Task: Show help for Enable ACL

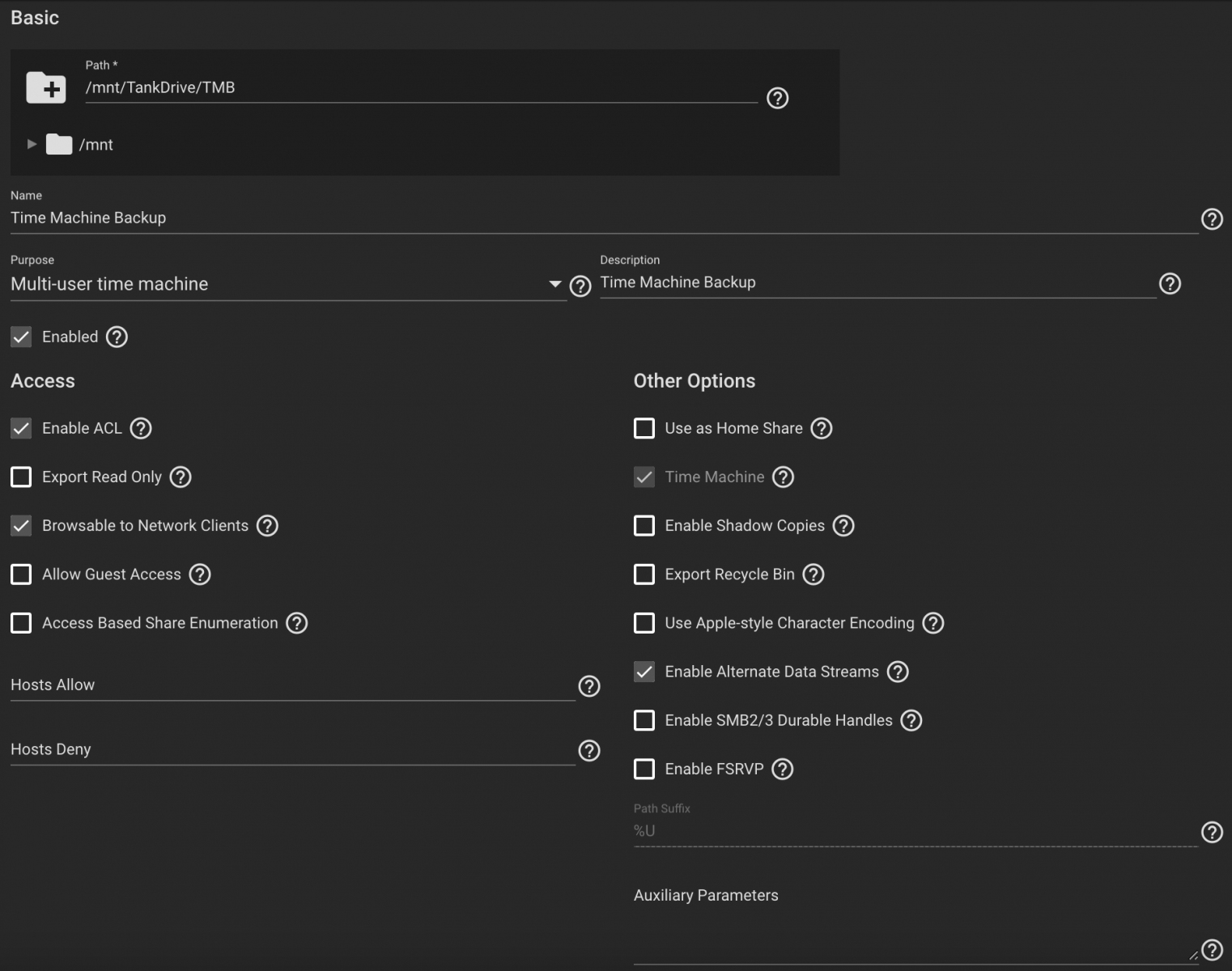Action: click(141, 428)
